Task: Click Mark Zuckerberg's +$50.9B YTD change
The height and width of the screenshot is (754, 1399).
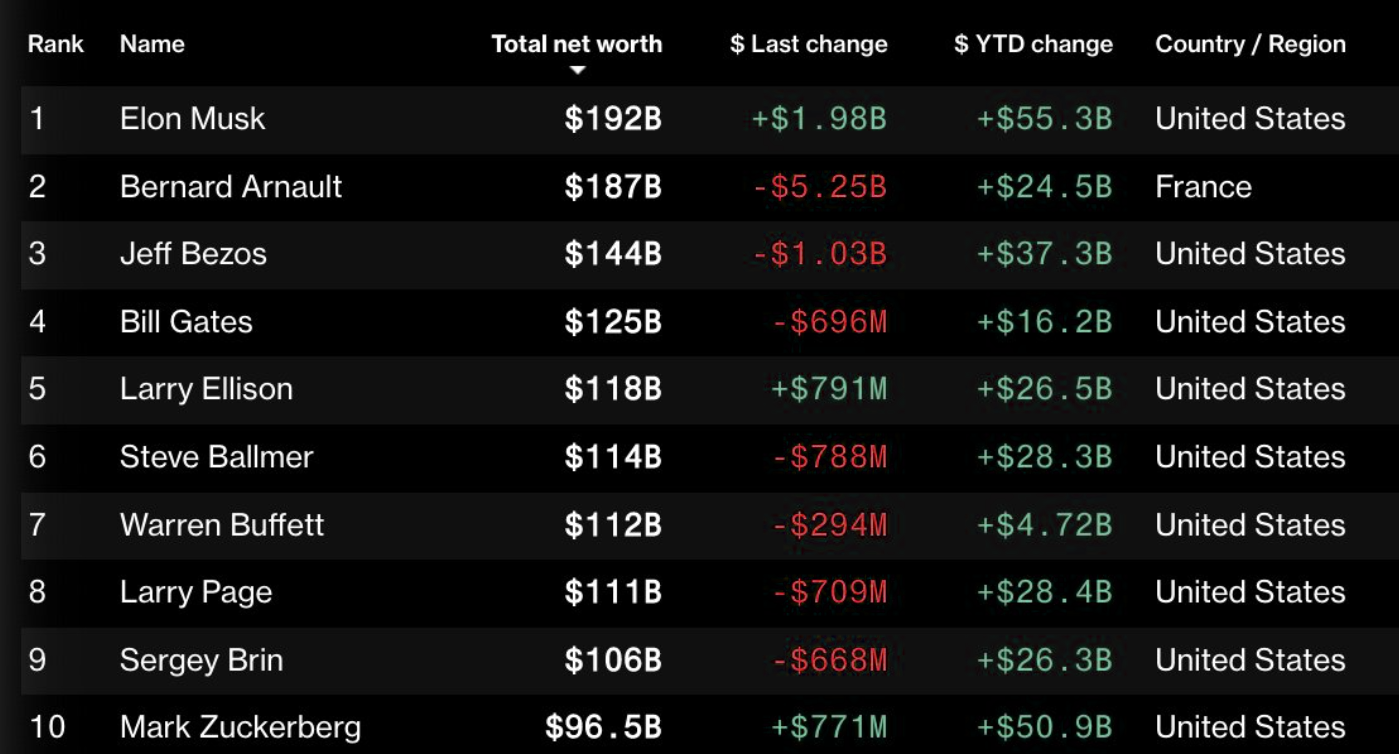Action: click(x=1044, y=727)
